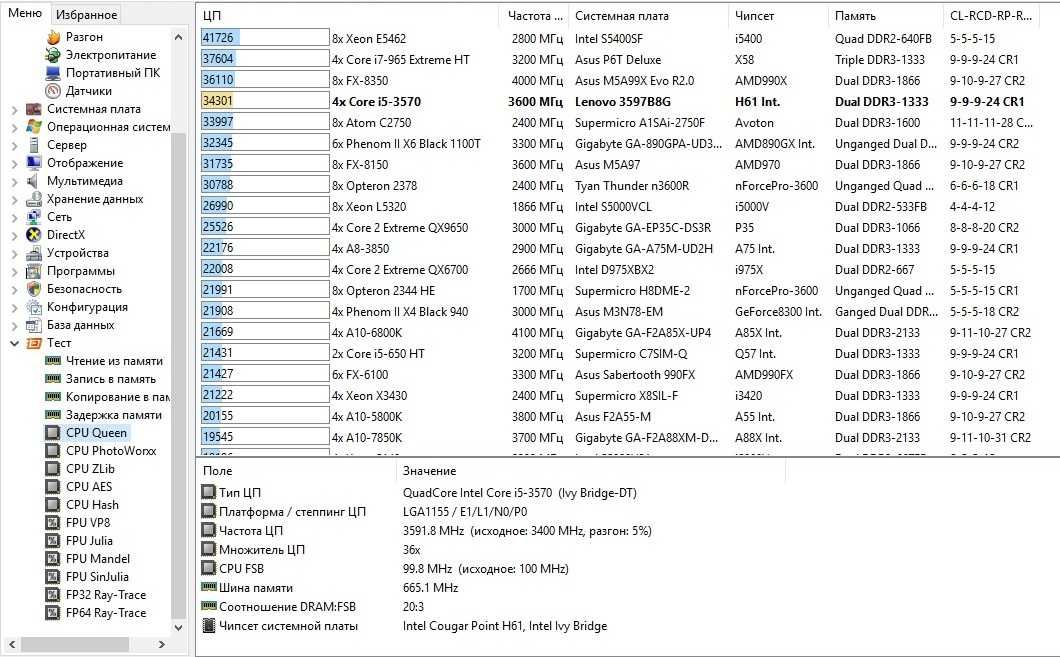1060x657 pixels.
Task: Sort by the ЦП column header
Action: coord(348,16)
